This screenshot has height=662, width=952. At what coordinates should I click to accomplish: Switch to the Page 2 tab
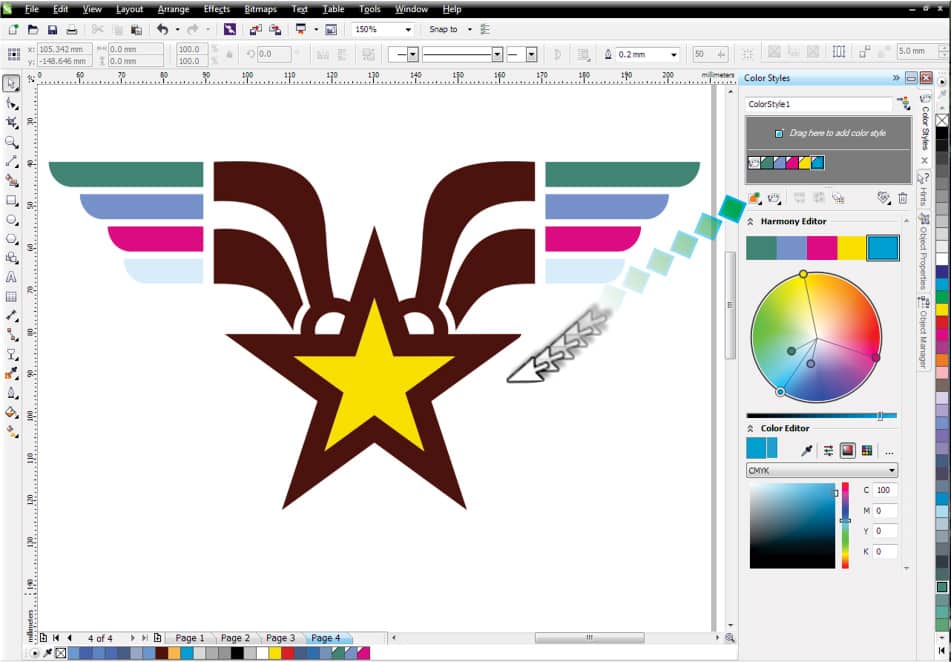tap(235, 638)
